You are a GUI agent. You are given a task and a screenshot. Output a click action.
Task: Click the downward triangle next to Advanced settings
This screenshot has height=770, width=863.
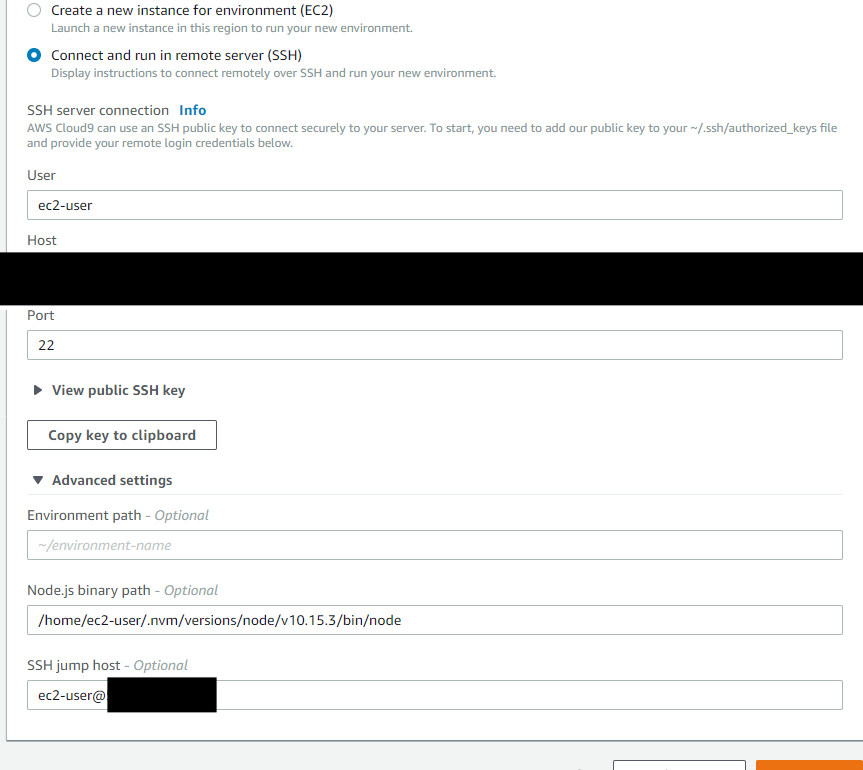click(x=37, y=480)
